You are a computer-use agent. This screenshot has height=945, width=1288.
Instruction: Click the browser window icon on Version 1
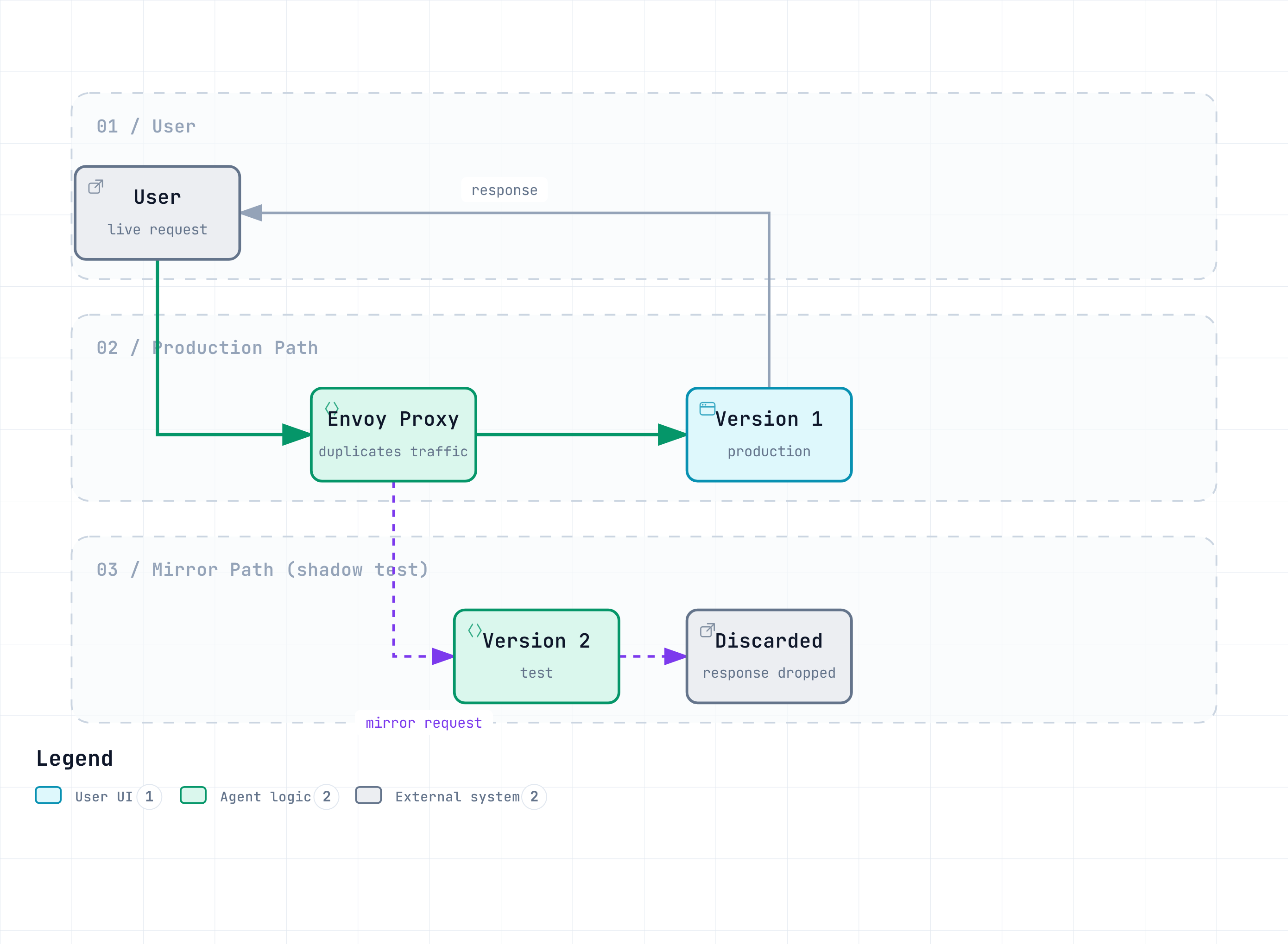tap(707, 409)
